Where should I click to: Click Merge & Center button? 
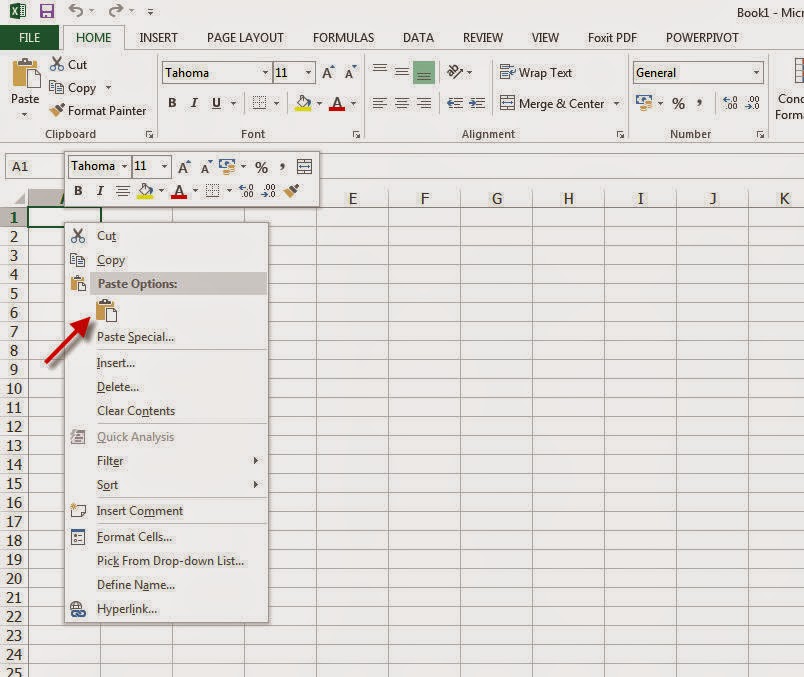552,103
